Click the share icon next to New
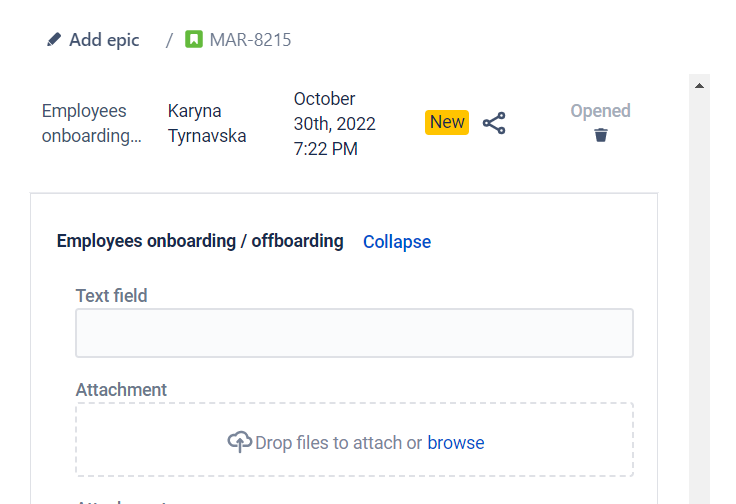Screen dimensions: 736x504 [494, 123]
